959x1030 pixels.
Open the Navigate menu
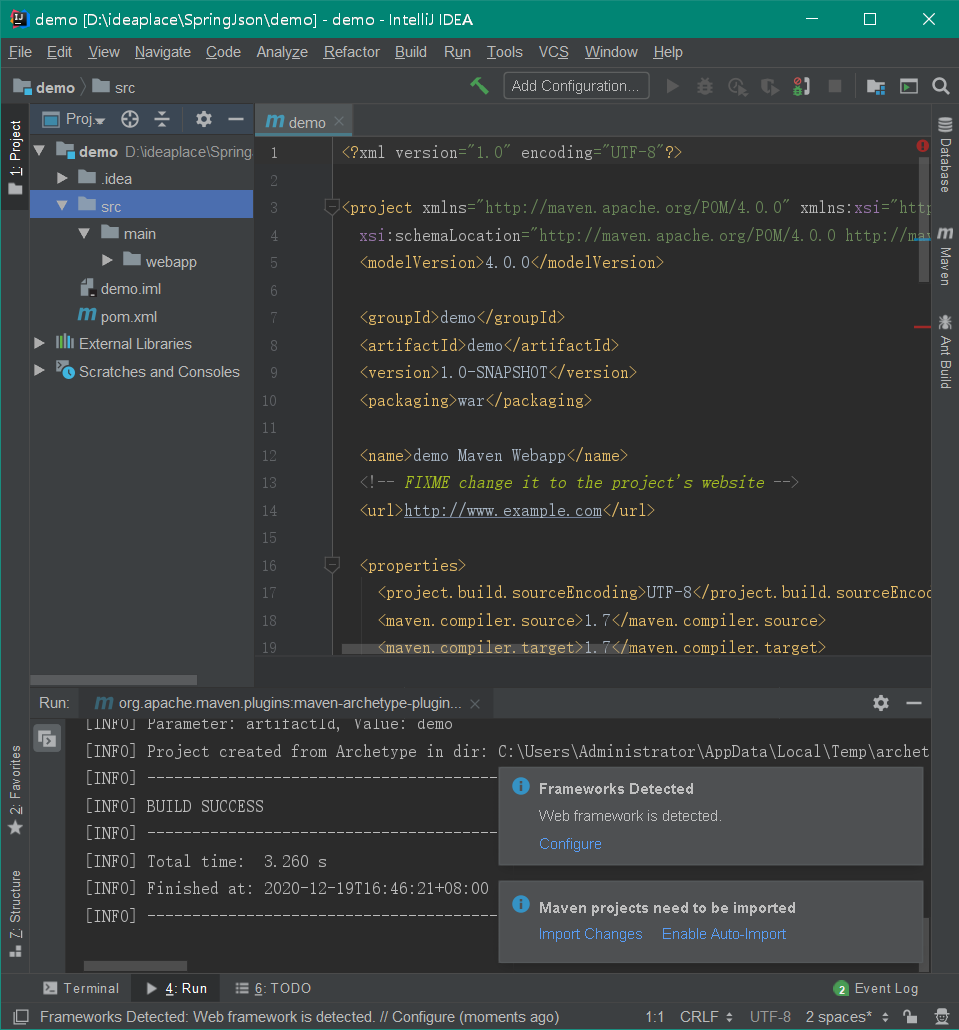tap(163, 52)
